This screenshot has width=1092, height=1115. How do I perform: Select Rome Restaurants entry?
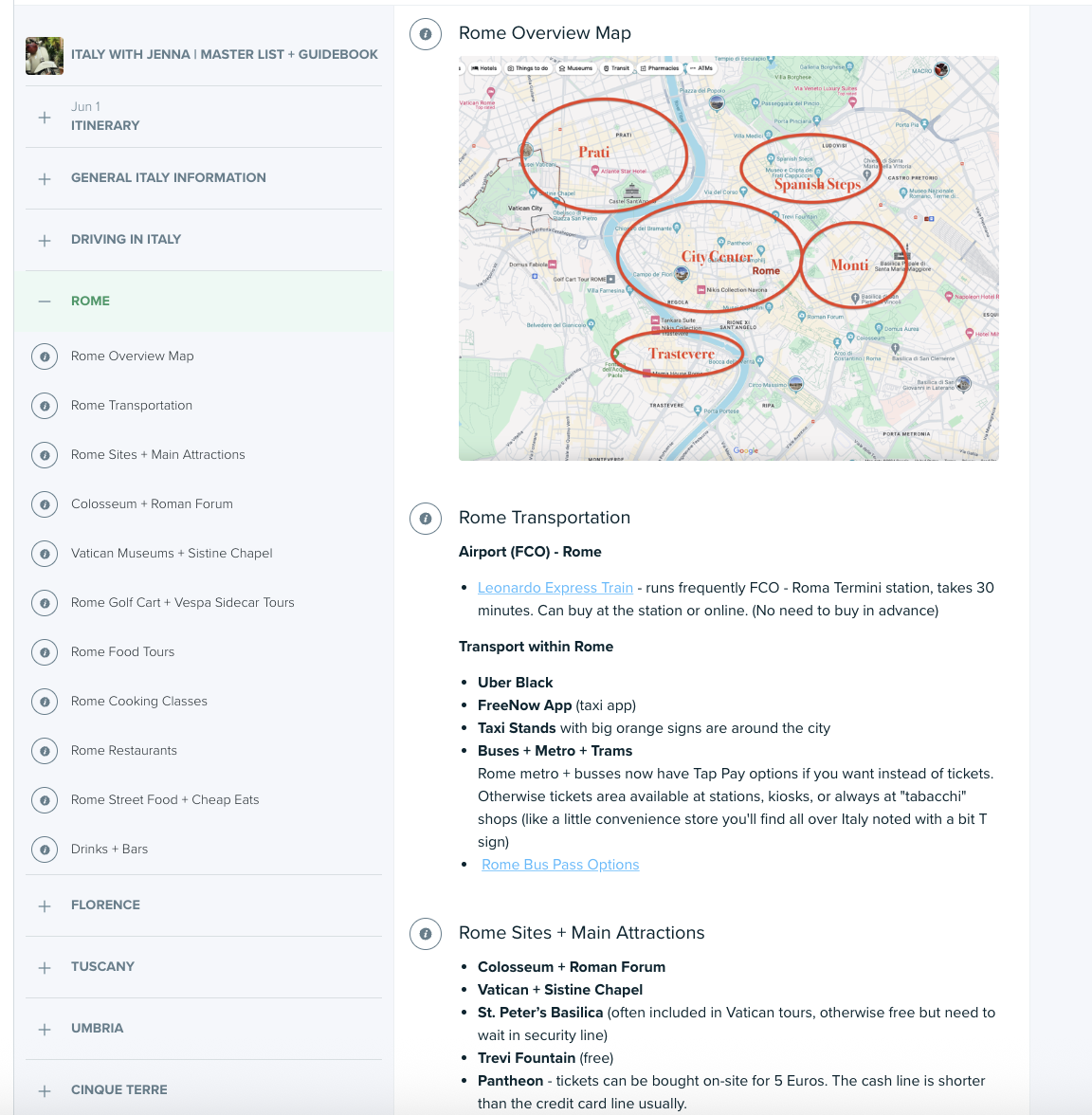123,750
